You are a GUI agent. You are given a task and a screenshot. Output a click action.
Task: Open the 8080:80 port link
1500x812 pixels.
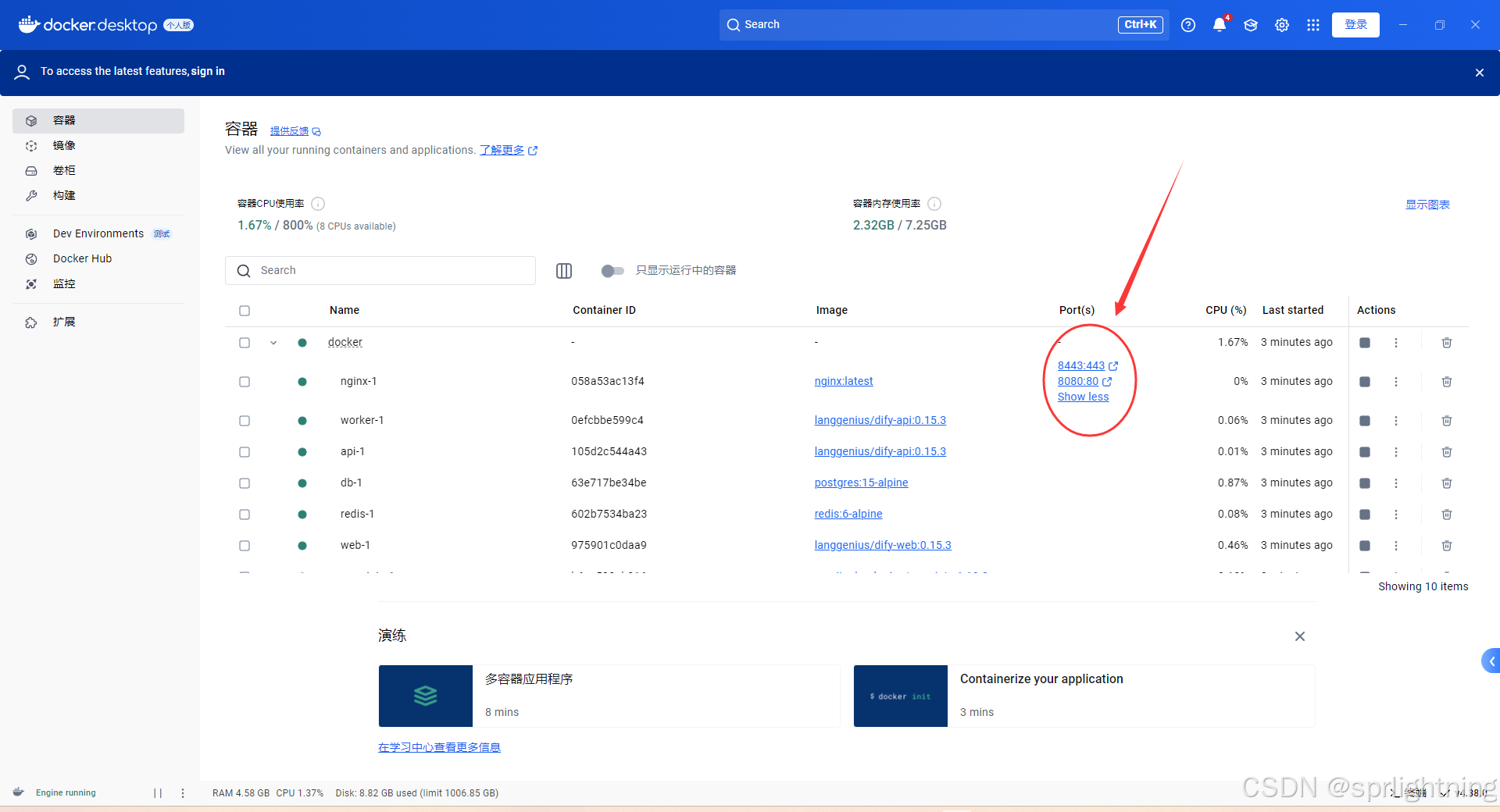pos(1078,382)
